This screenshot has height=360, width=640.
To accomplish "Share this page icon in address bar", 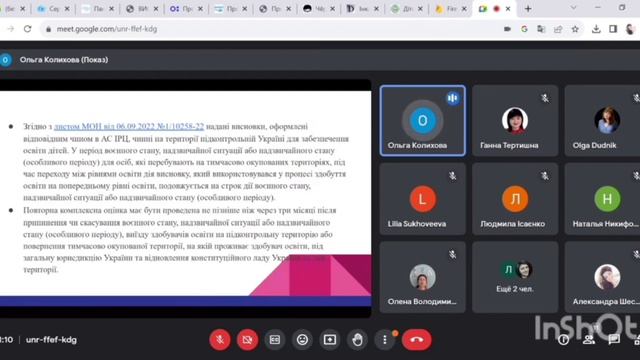I will 558,29.
